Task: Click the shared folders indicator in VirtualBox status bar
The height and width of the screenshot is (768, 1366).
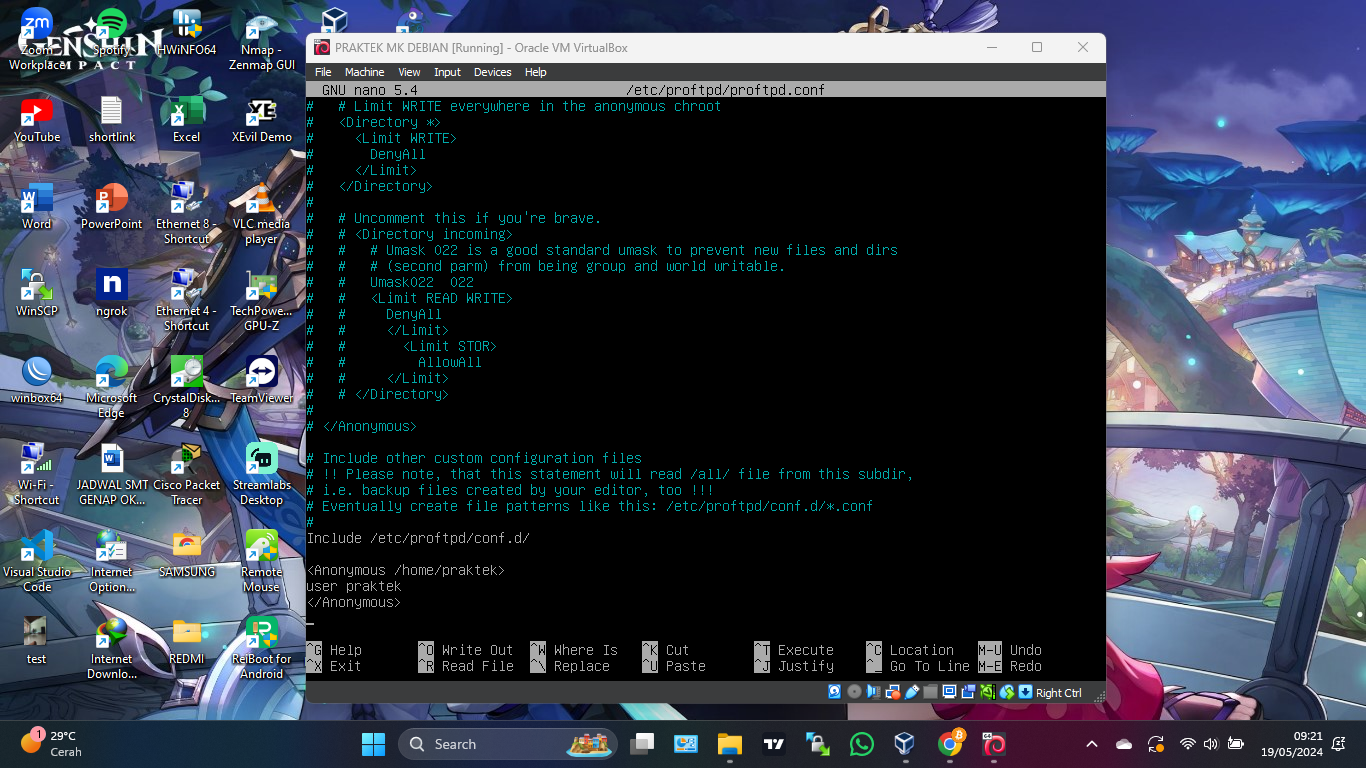Action: (x=930, y=692)
